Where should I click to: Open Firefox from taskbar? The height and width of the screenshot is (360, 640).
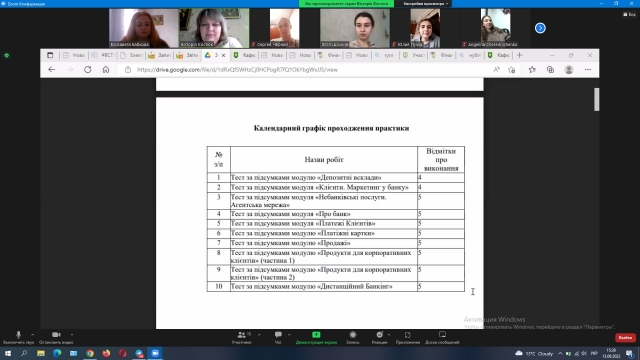point(106,353)
